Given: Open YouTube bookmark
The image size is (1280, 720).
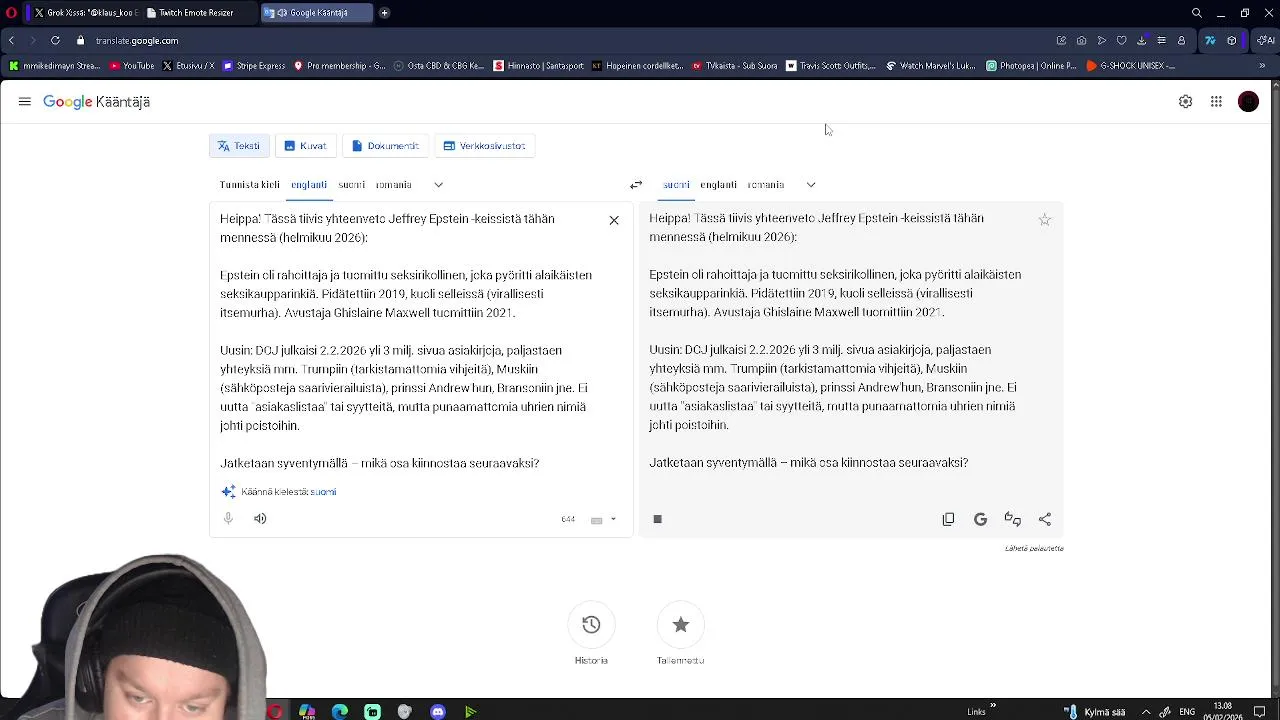Looking at the screenshot, I should [x=132, y=66].
